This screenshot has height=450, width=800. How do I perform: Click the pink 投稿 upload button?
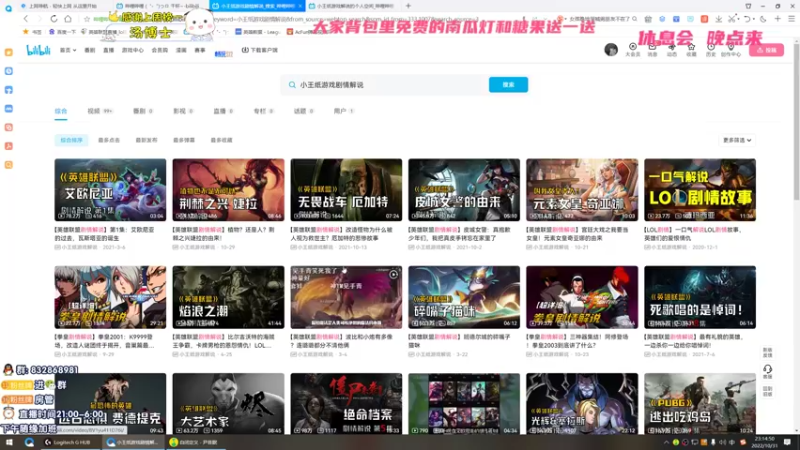point(766,50)
